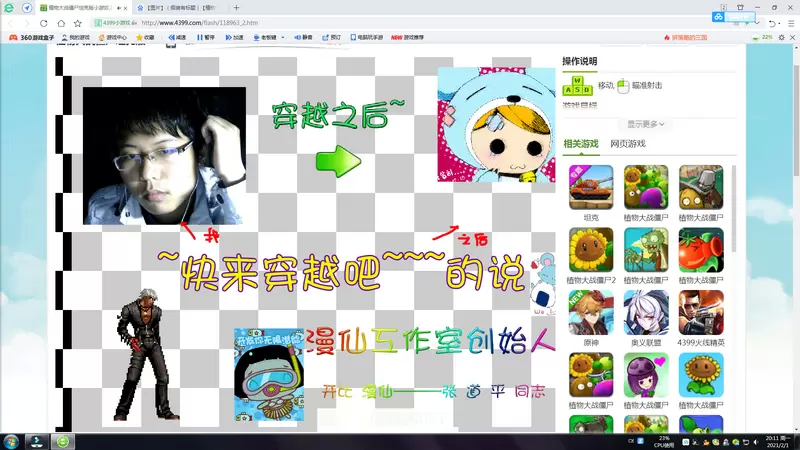
Task: Click the green arrow in the game
Action: (x=338, y=161)
